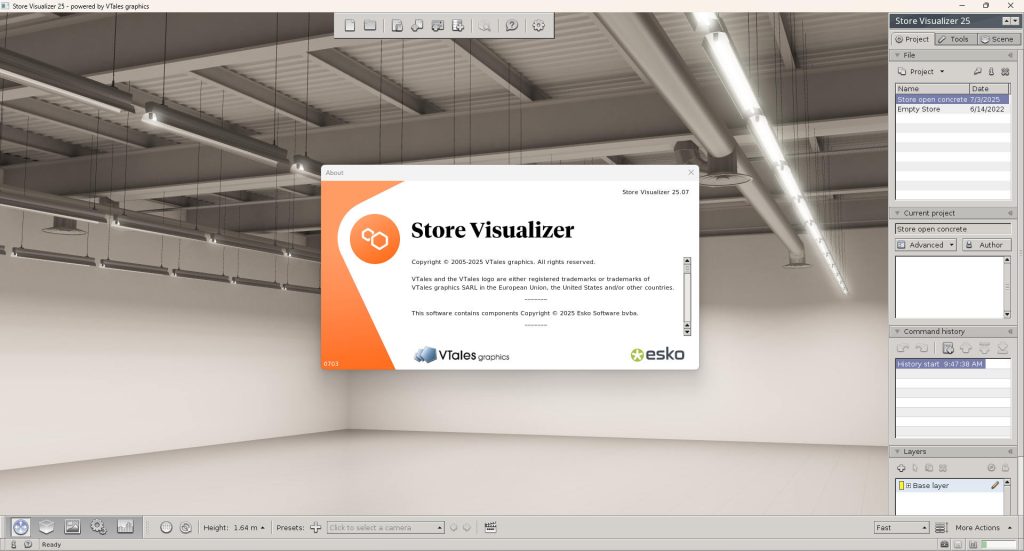Viewport: 1024px width, 551px height.
Task: Click the duplicate layer icon in Layers panel
Action: pyautogui.click(x=929, y=468)
